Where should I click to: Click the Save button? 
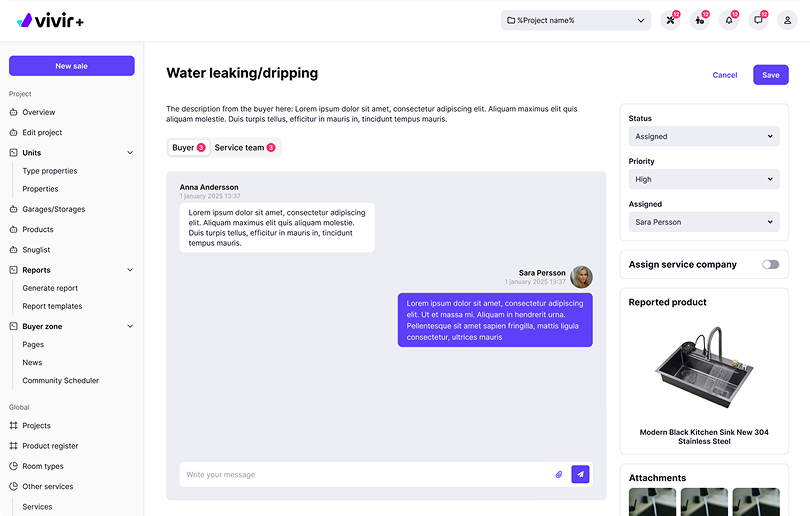click(770, 75)
